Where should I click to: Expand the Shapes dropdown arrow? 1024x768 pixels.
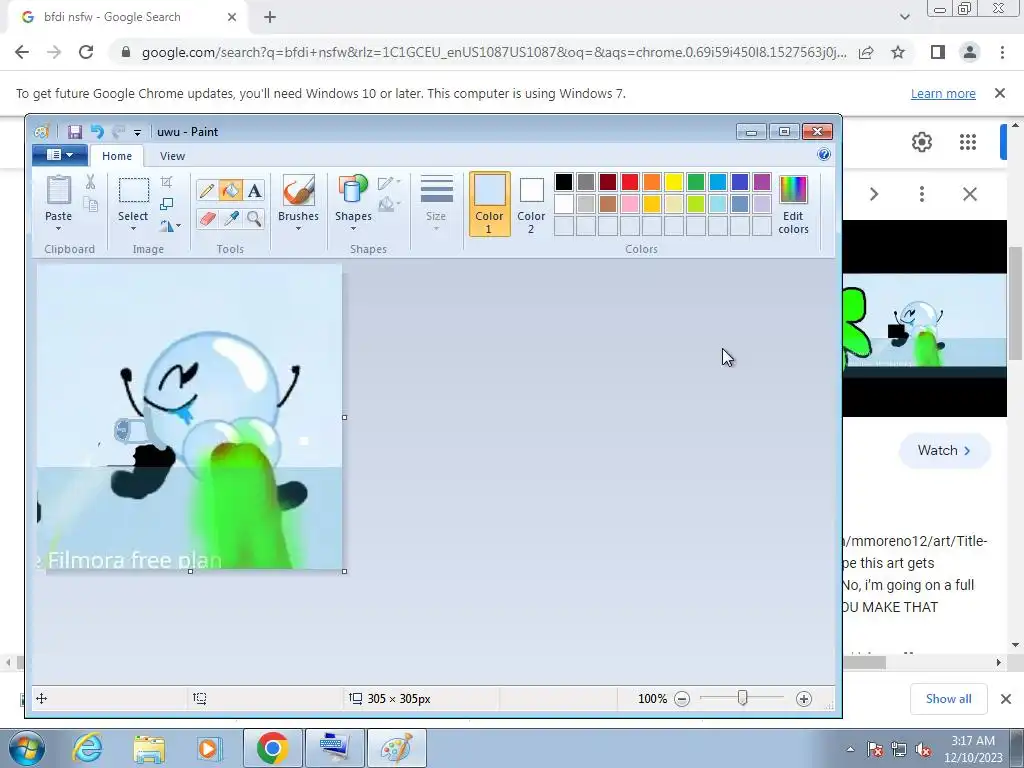[353, 229]
